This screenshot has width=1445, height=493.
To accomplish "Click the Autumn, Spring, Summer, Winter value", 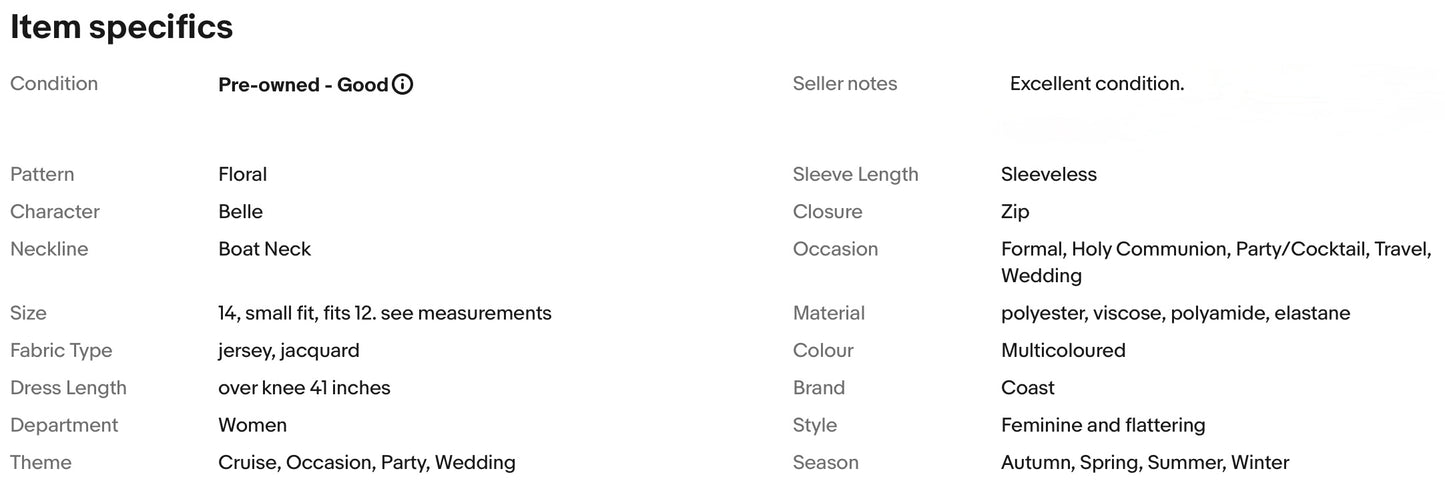I will (1145, 463).
